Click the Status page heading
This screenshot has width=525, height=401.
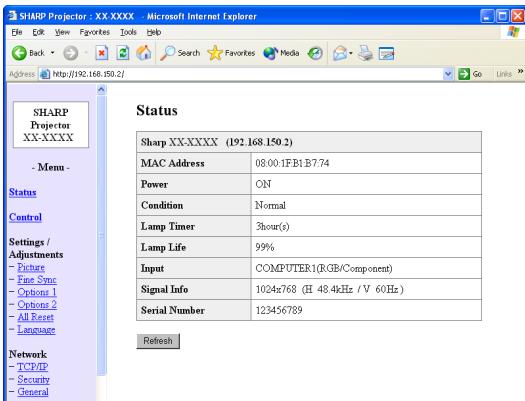pos(157,110)
